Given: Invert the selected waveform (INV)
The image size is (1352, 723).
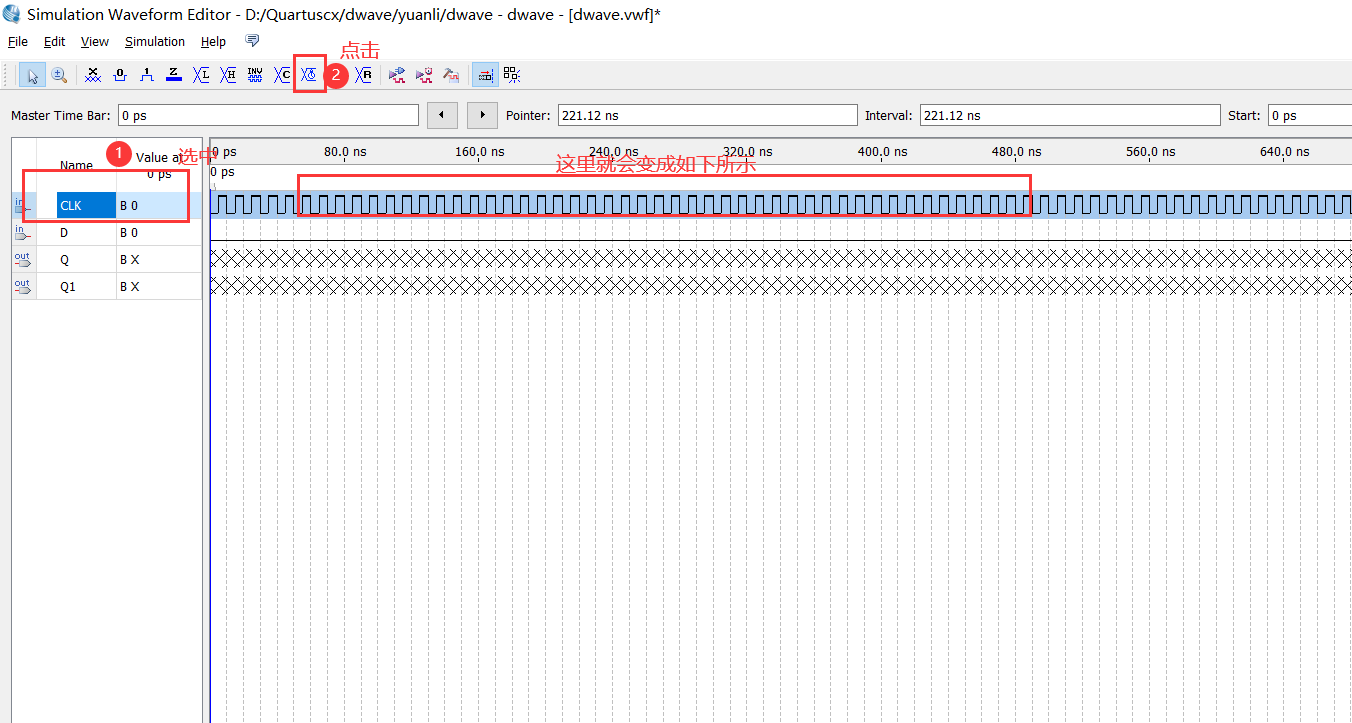Looking at the screenshot, I should click(x=255, y=75).
